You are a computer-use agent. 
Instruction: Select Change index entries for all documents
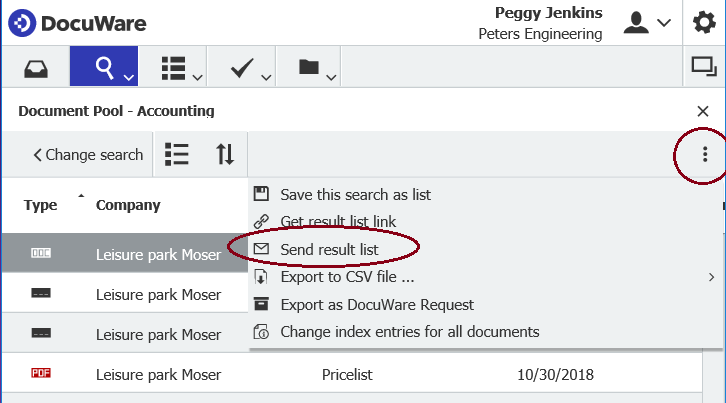pos(409,331)
